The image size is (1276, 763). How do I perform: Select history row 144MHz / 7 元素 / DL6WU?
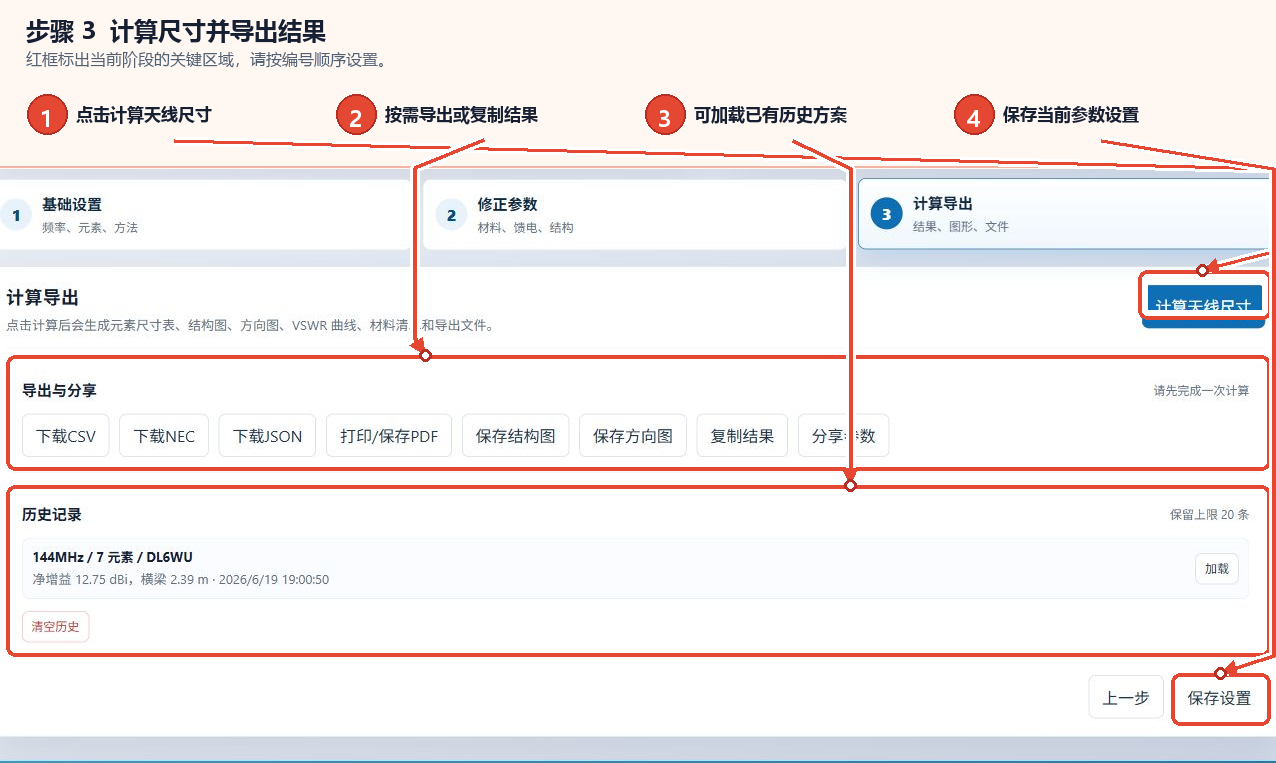(x=635, y=568)
